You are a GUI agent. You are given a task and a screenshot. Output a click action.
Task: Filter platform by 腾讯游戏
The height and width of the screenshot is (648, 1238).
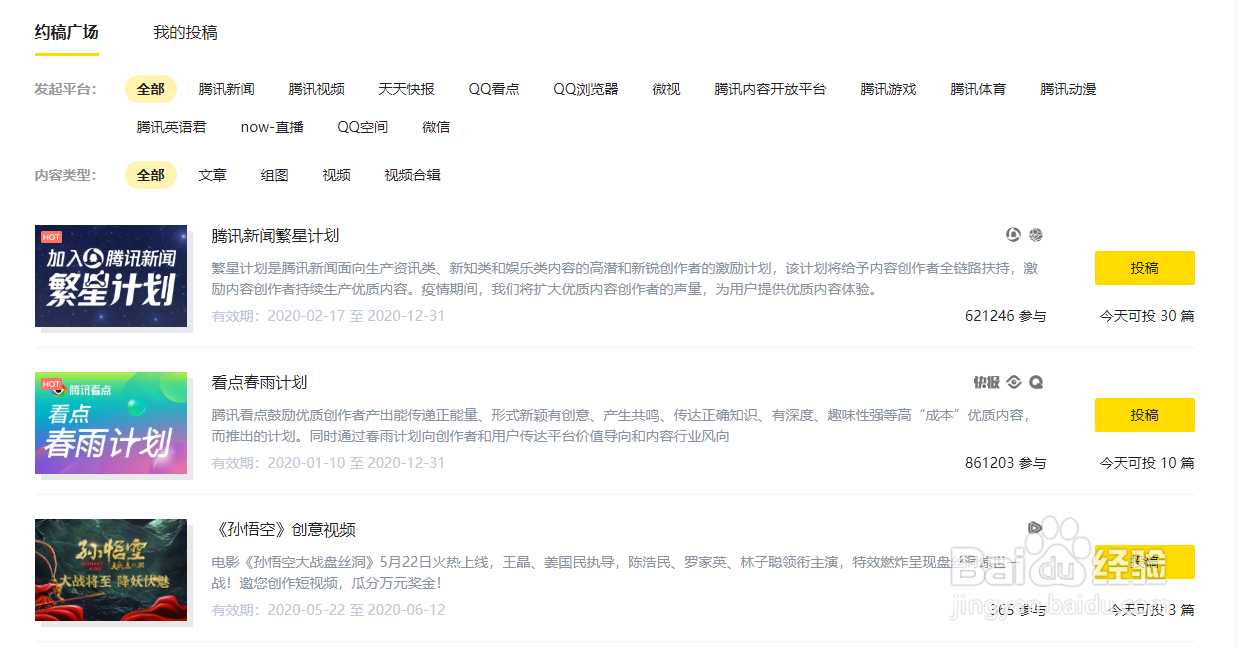888,89
